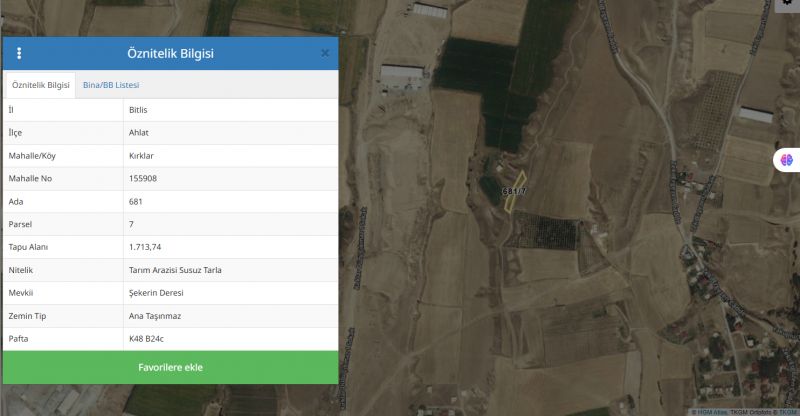Click the Parsel row value 7
This screenshot has width=800, height=416.
click(x=131, y=224)
